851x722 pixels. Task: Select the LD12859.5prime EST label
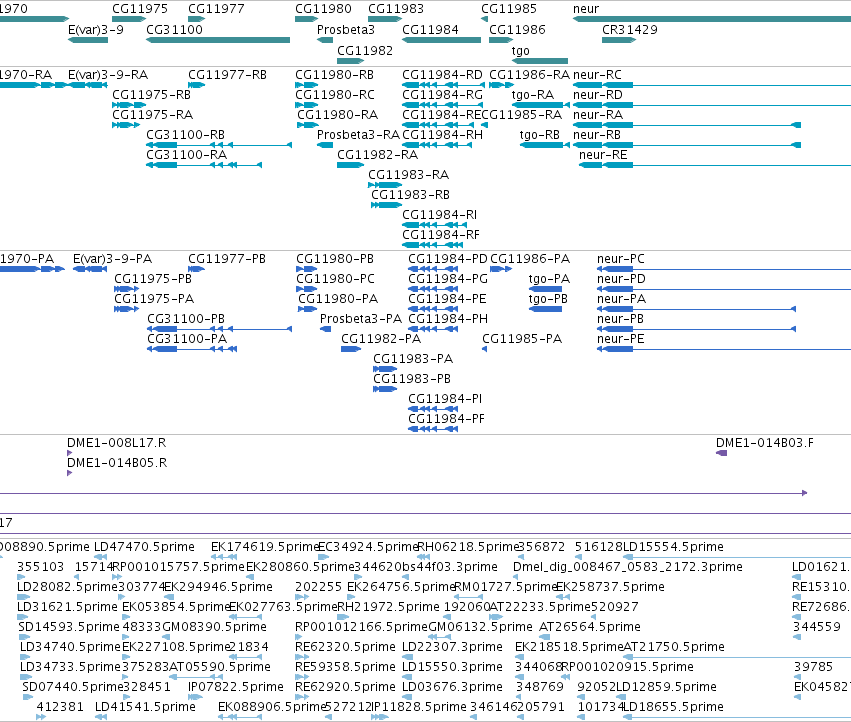tap(666, 687)
